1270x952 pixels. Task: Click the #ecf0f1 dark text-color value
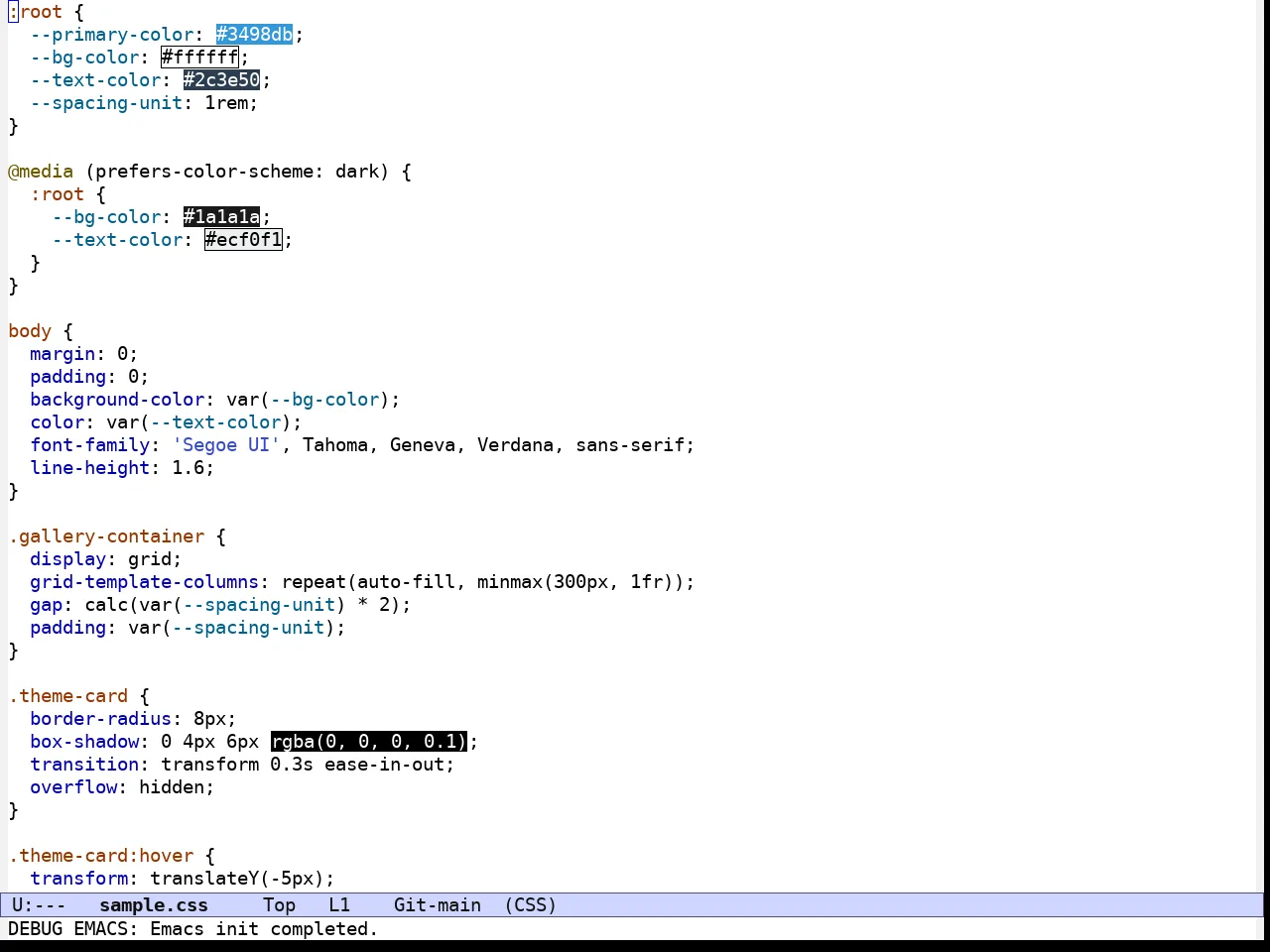(244, 240)
